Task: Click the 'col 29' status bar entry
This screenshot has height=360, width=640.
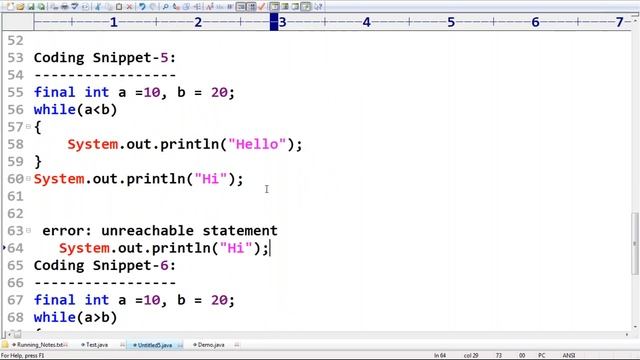Action: [x=471, y=356]
